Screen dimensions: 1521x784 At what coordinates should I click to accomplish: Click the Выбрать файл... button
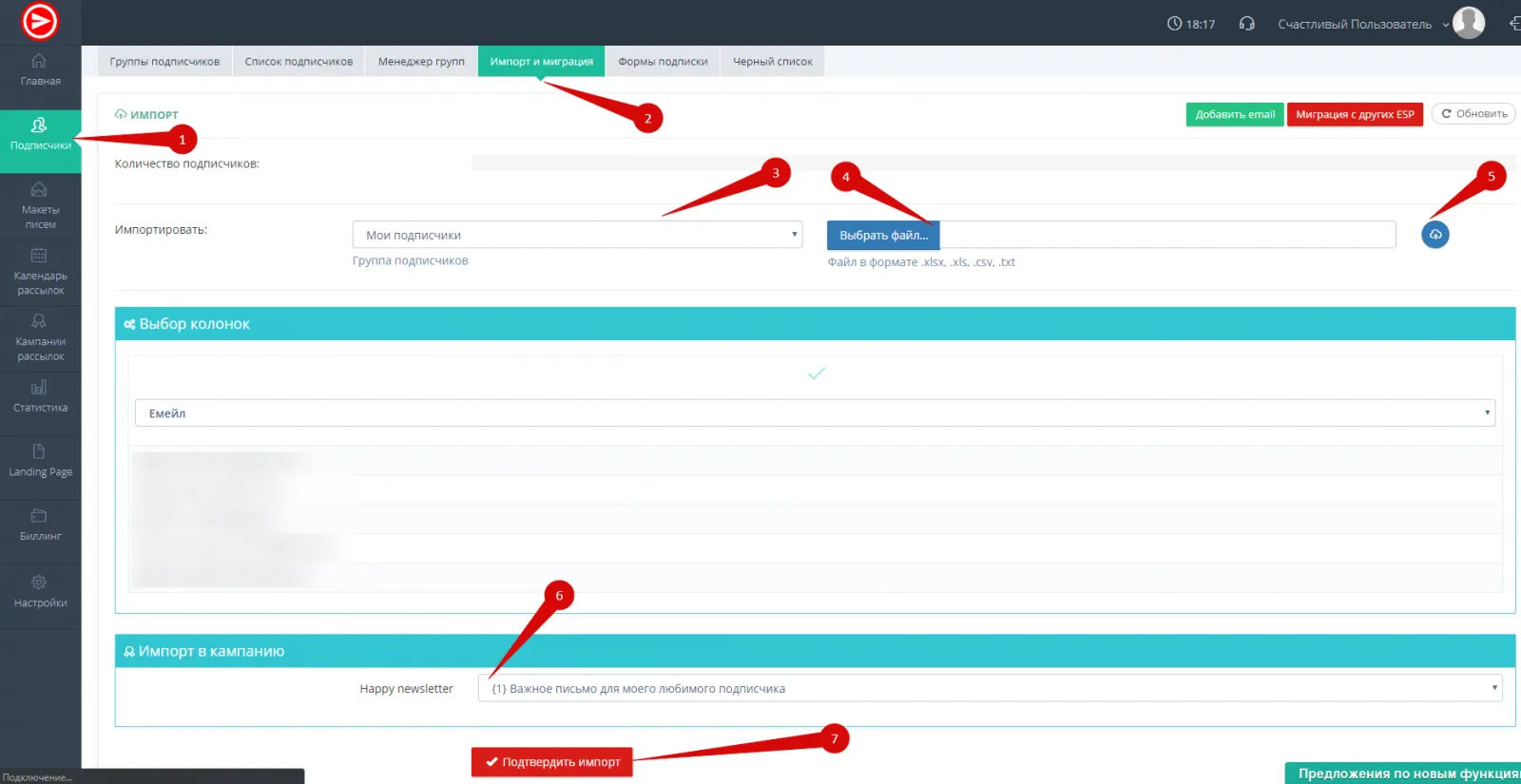[x=883, y=235]
